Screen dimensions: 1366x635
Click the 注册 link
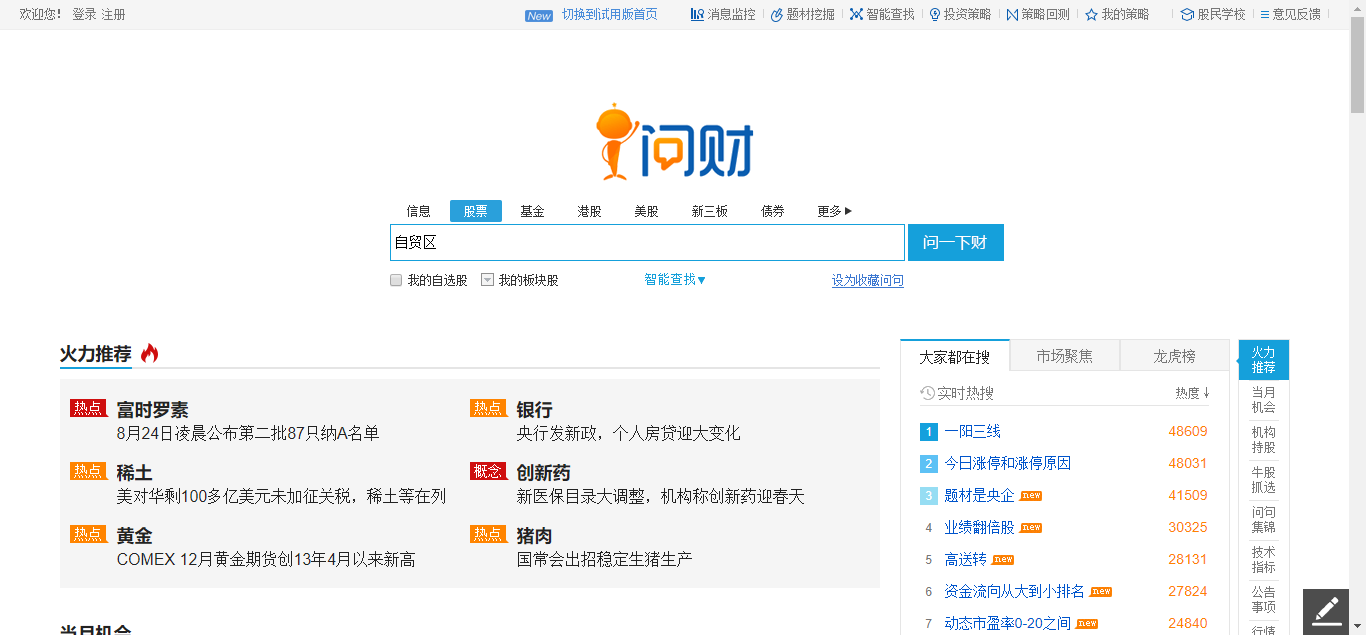tap(113, 15)
